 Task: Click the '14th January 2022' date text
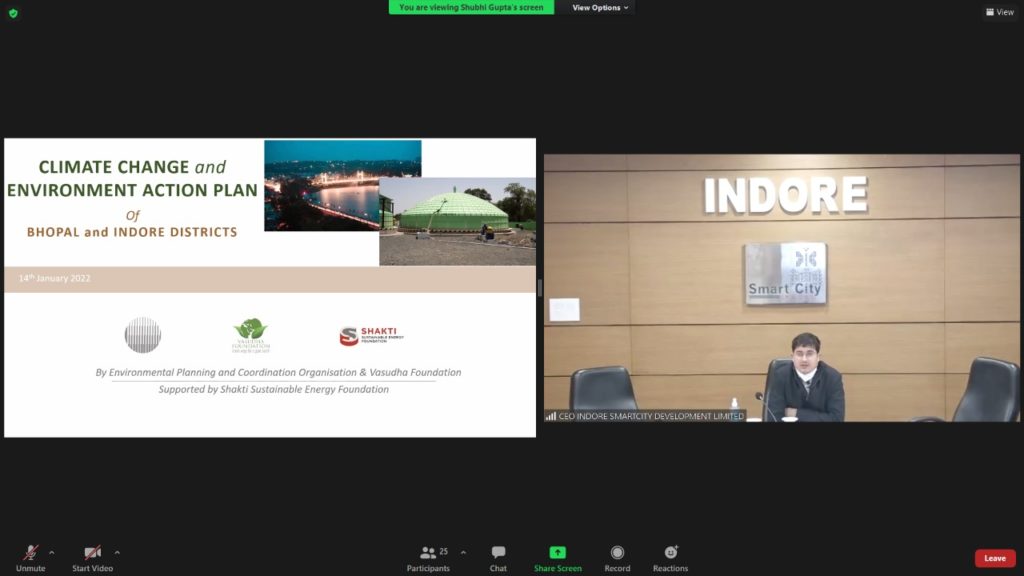[55, 278]
